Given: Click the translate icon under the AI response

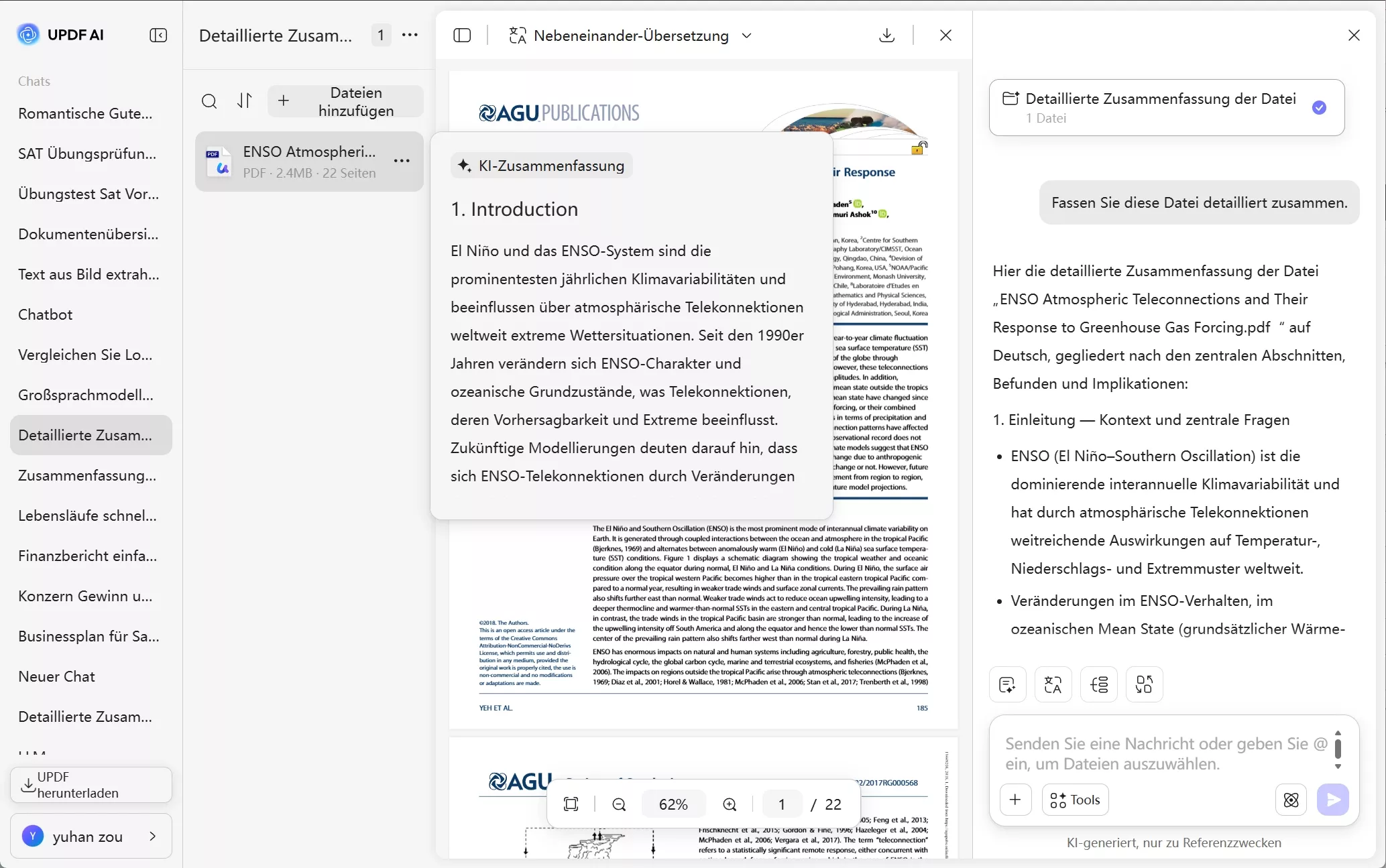Looking at the screenshot, I should click(1053, 684).
